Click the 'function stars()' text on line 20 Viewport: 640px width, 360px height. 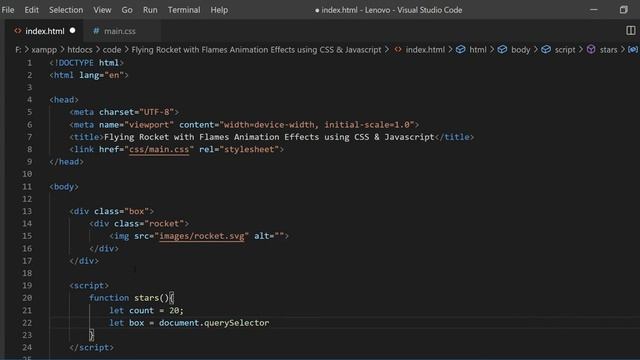[129, 298]
